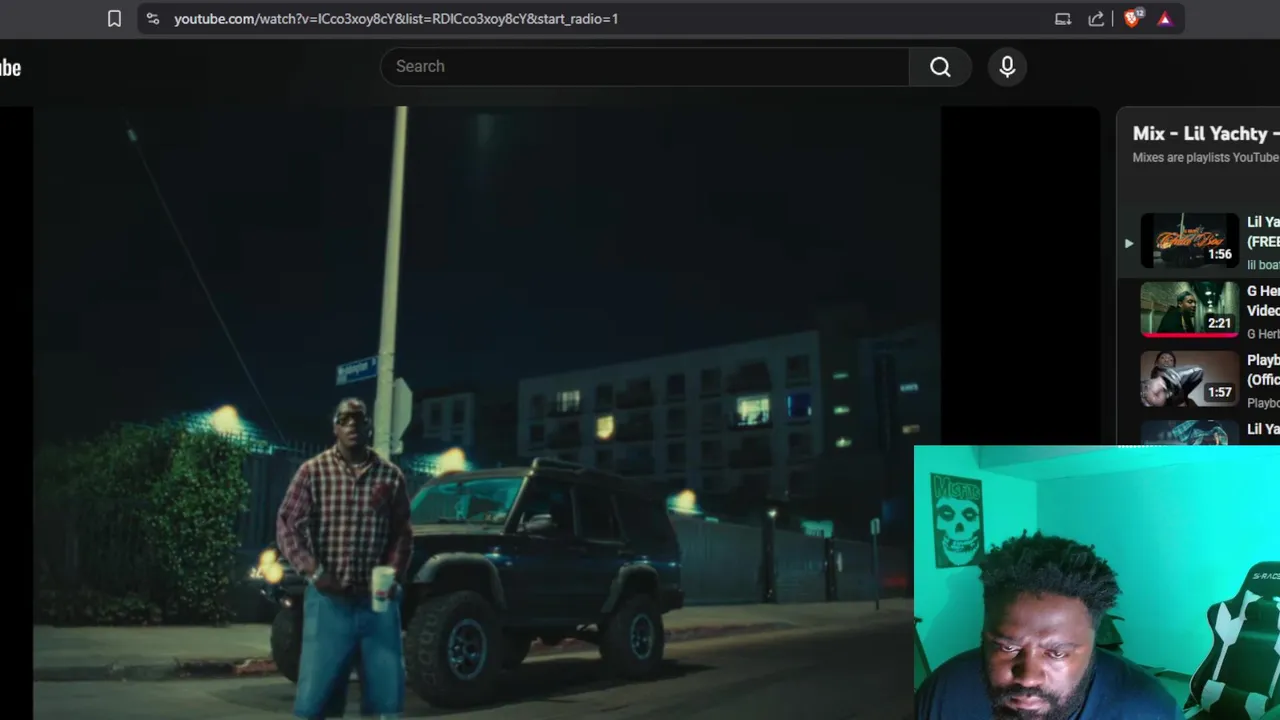Click the share page icon in the address bar

pyautogui.click(x=1096, y=18)
